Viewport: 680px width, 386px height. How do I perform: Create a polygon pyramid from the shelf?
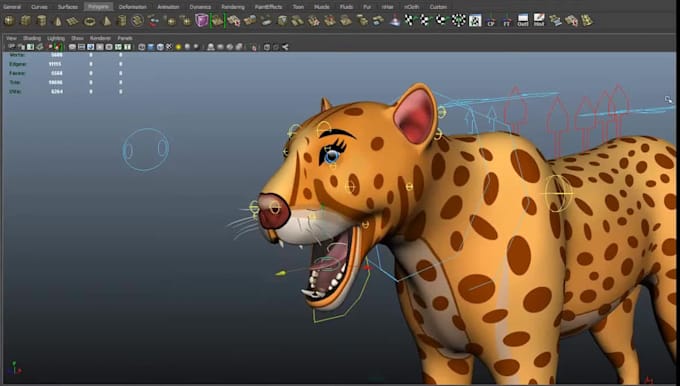[x=106, y=21]
